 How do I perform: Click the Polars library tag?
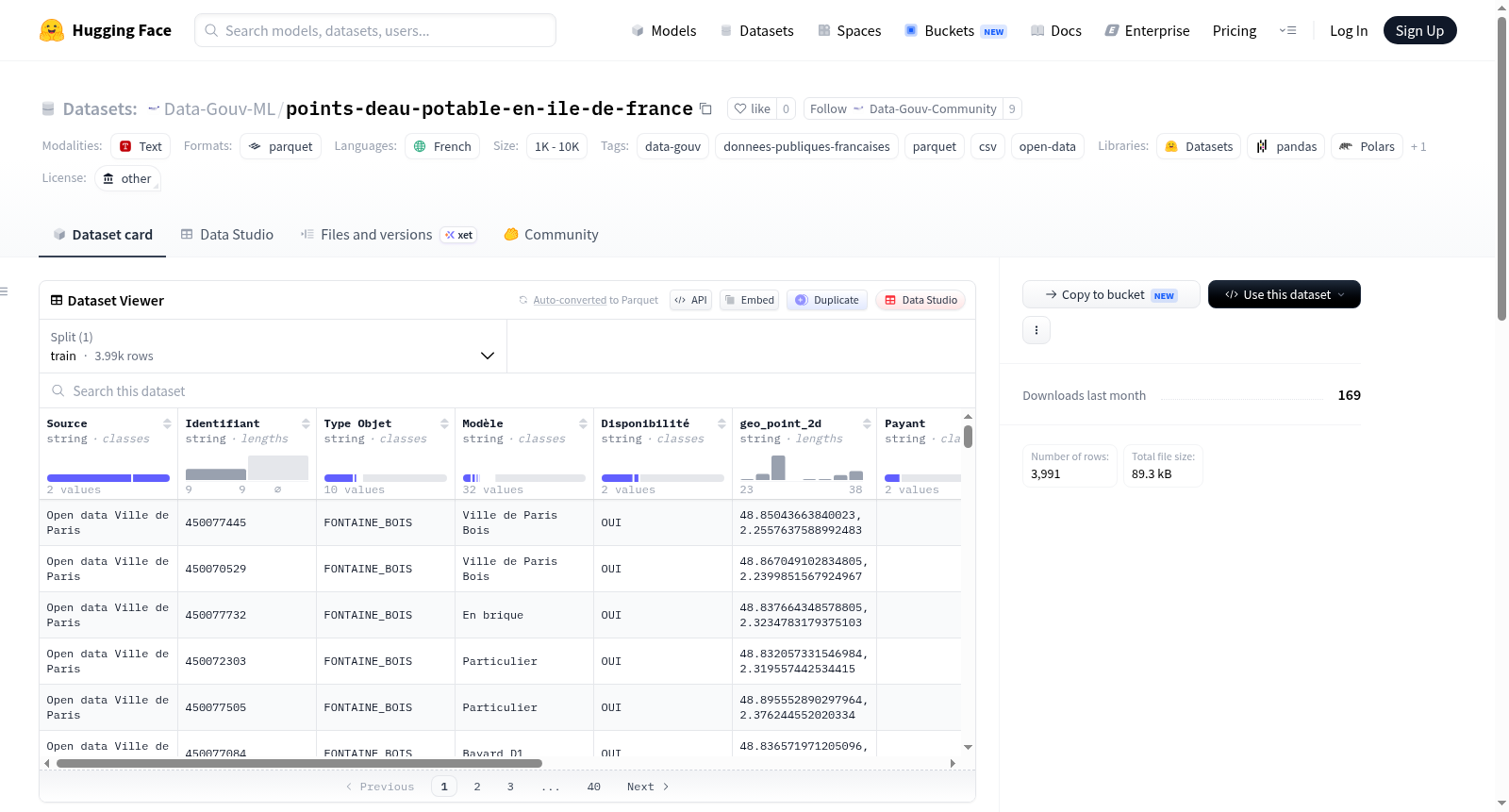click(1367, 146)
